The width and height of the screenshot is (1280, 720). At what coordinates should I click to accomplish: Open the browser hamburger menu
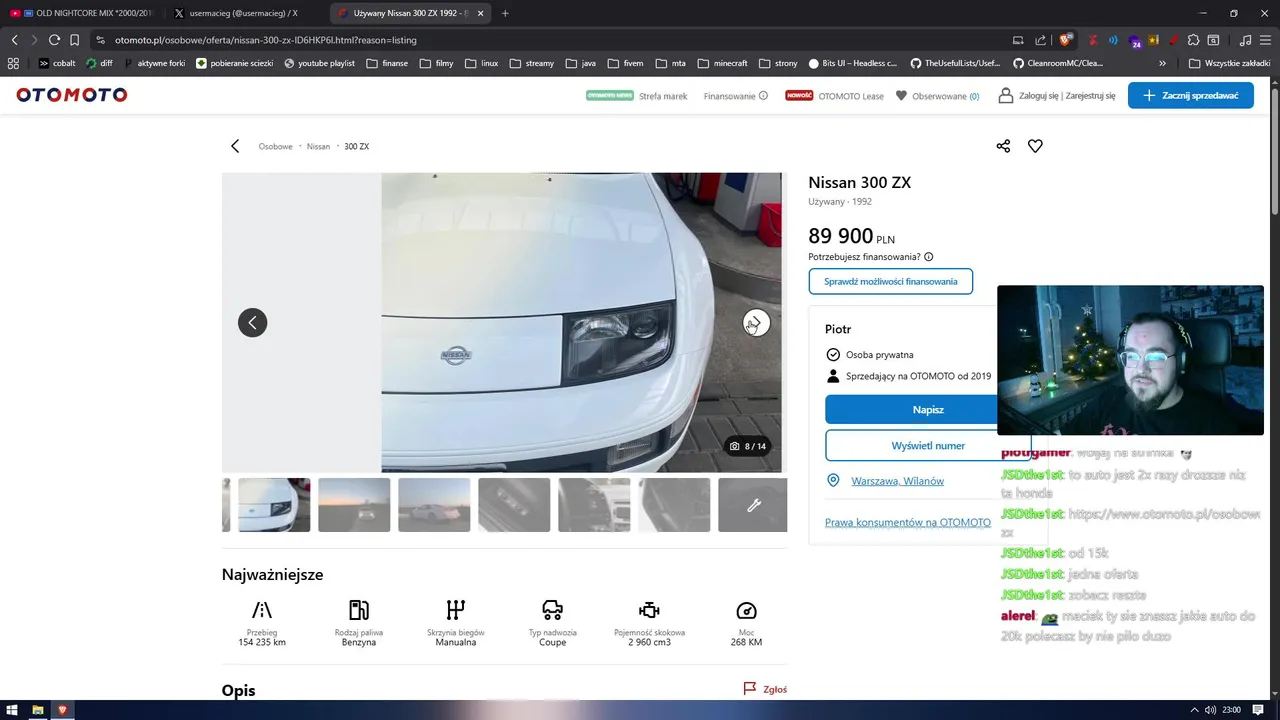pos(1265,40)
